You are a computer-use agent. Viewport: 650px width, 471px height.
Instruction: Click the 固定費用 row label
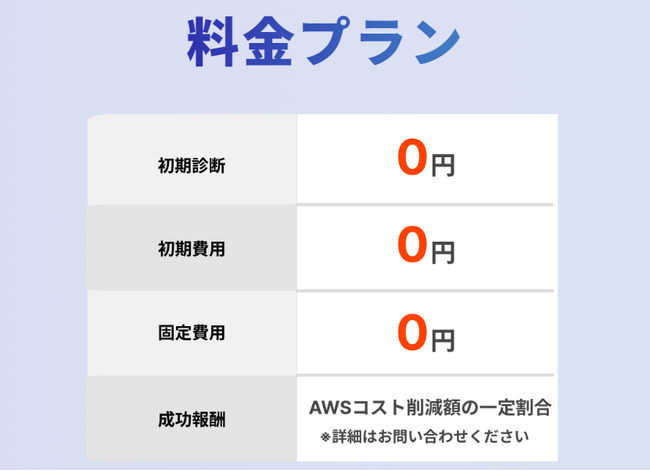tap(191, 333)
